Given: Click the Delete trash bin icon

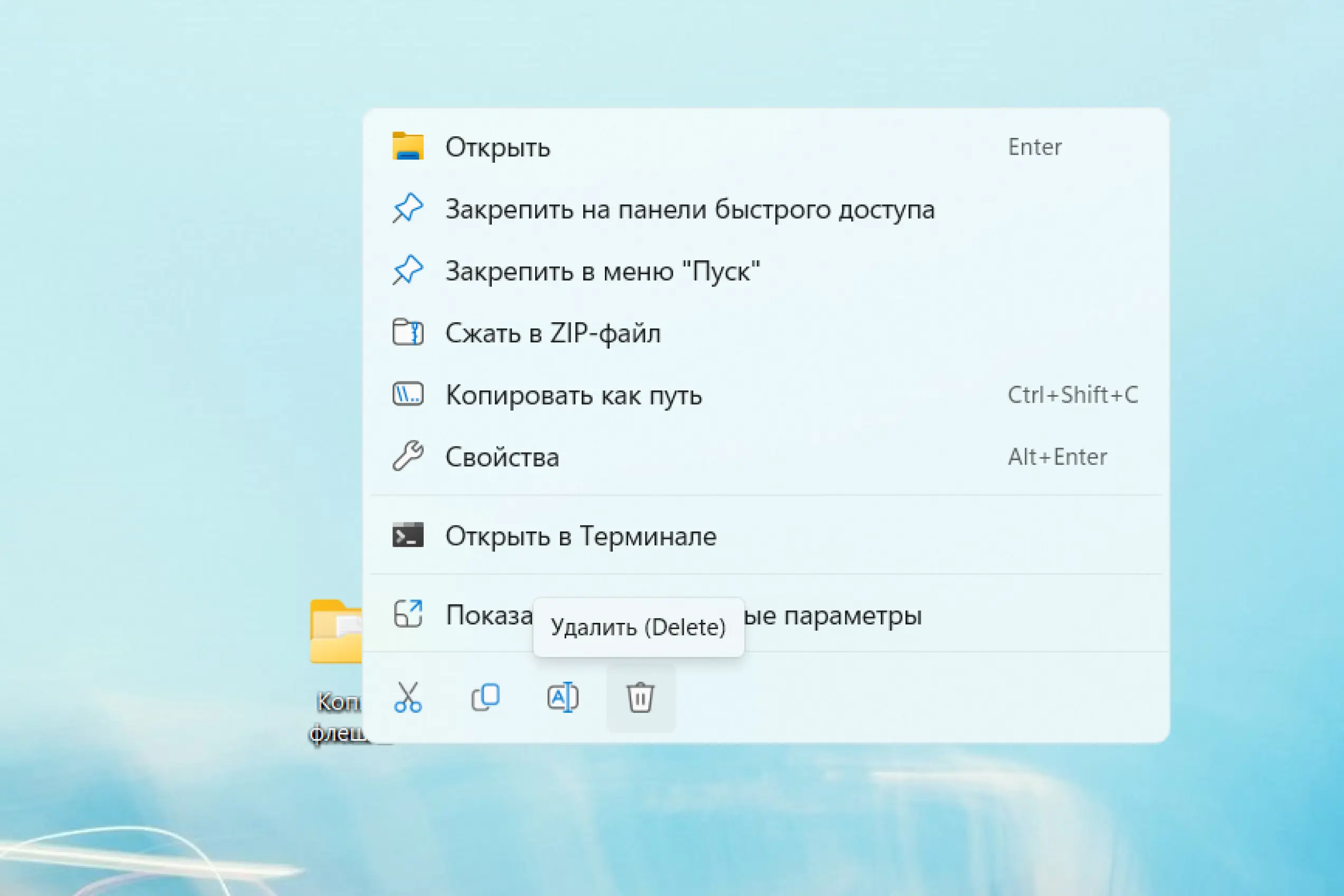Looking at the screenshot, I should click(640, 697).
